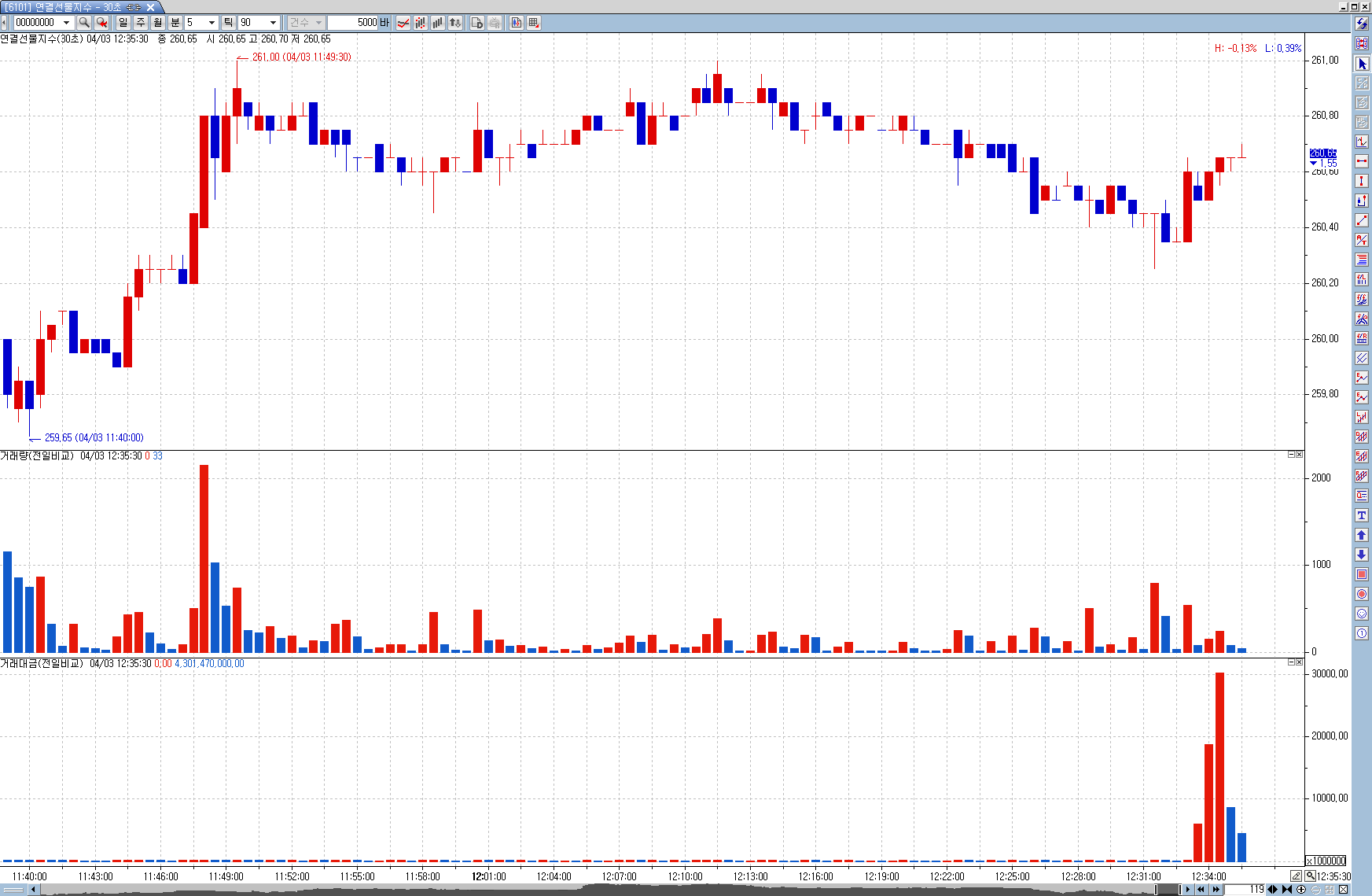1372x896 pixels.
Task: Select the vertical line drawing tool
Action: pos(1362,181)
